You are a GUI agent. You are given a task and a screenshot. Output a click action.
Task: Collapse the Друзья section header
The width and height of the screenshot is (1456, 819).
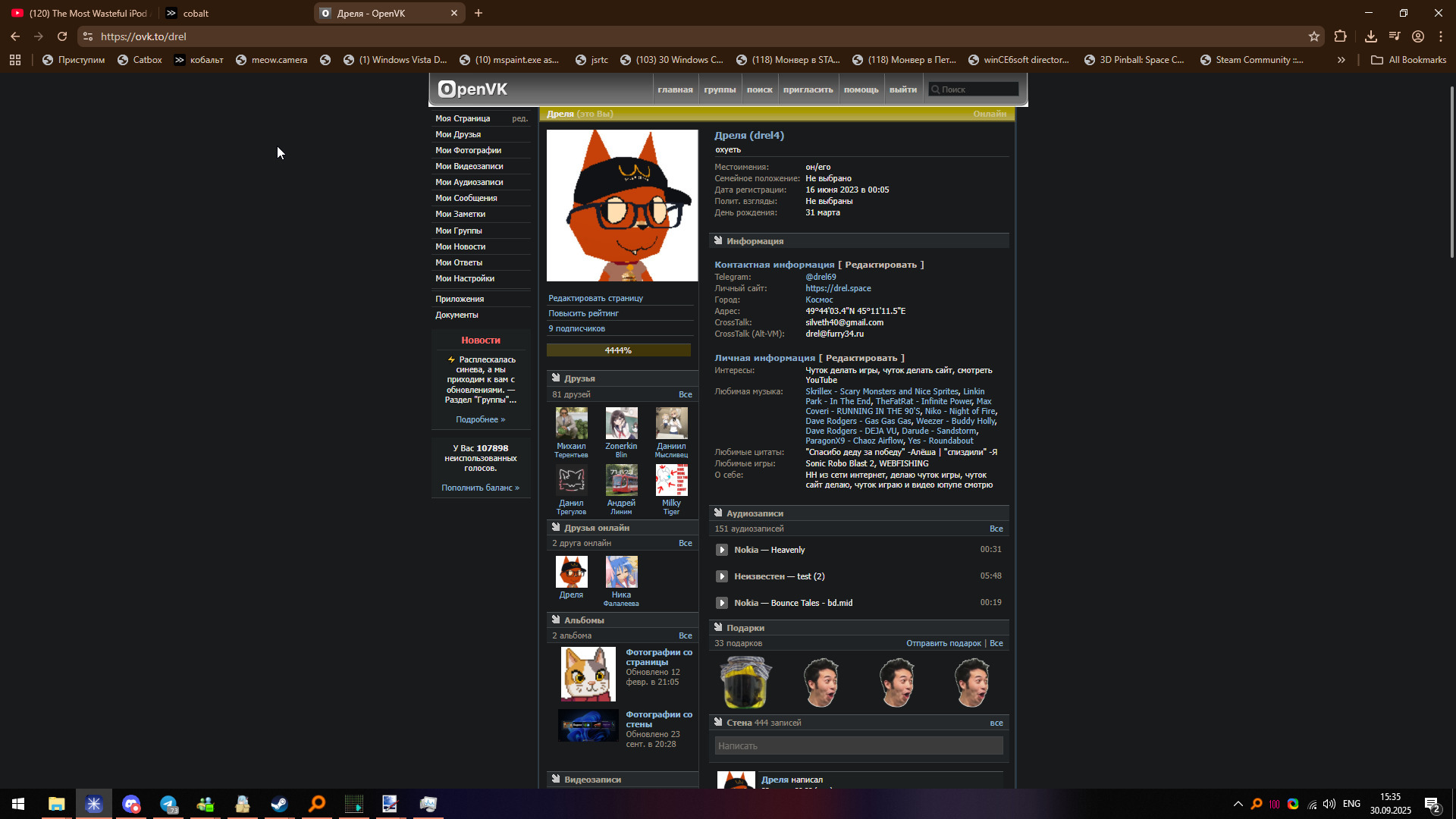579,378
